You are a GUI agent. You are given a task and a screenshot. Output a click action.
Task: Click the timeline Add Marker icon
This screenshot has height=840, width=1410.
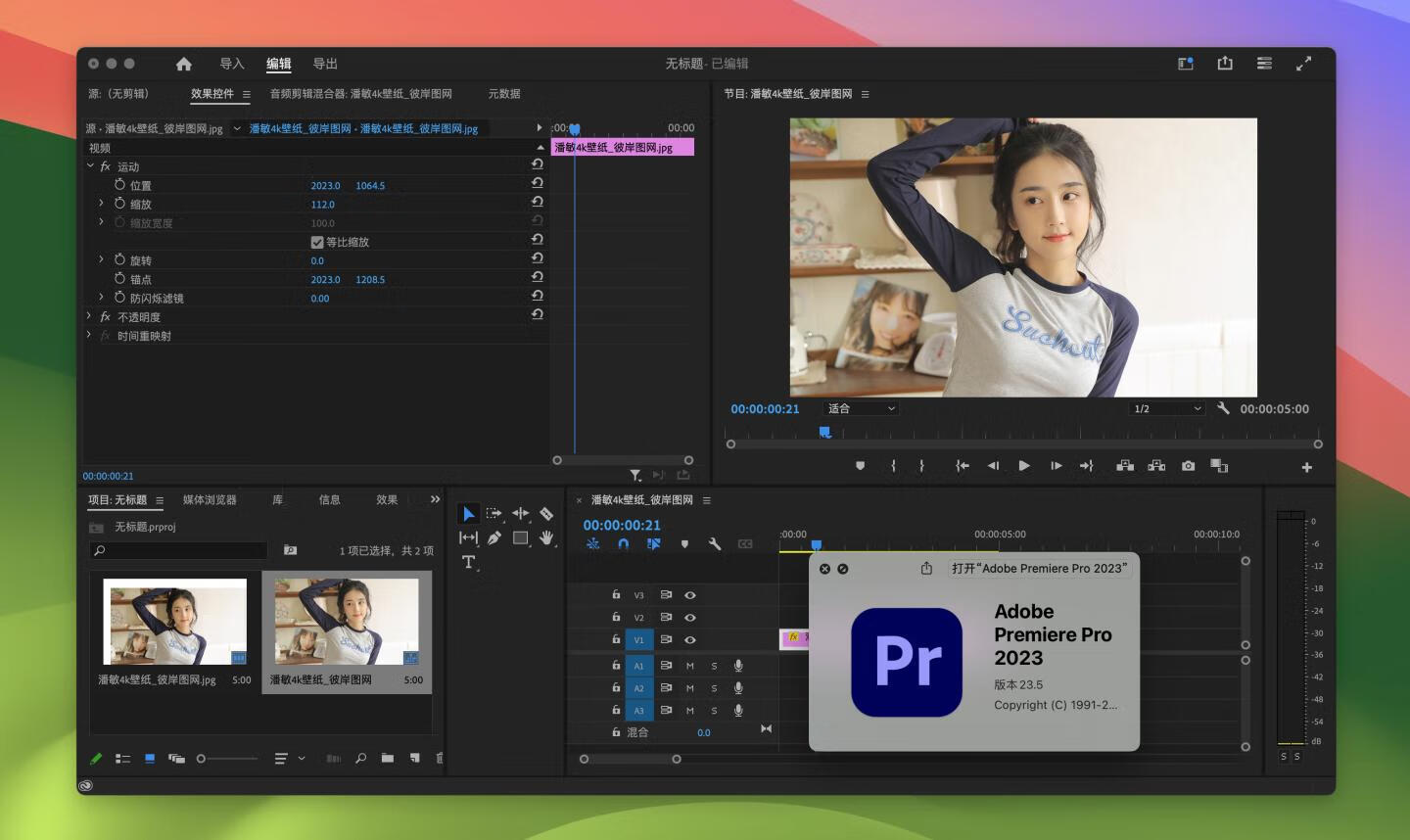click(x=684, y=543)
